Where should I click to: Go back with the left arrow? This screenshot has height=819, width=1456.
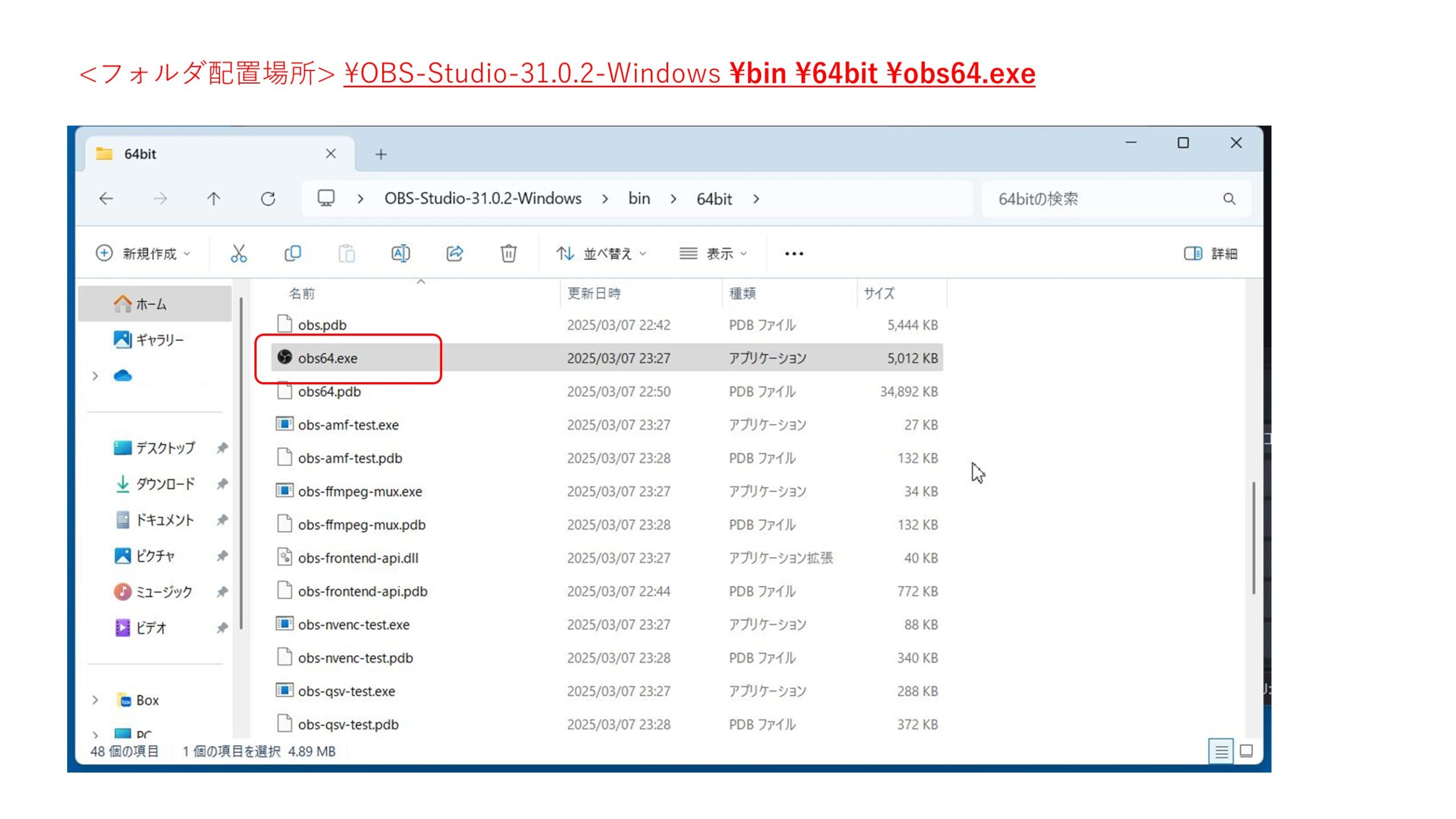[106, 198]
